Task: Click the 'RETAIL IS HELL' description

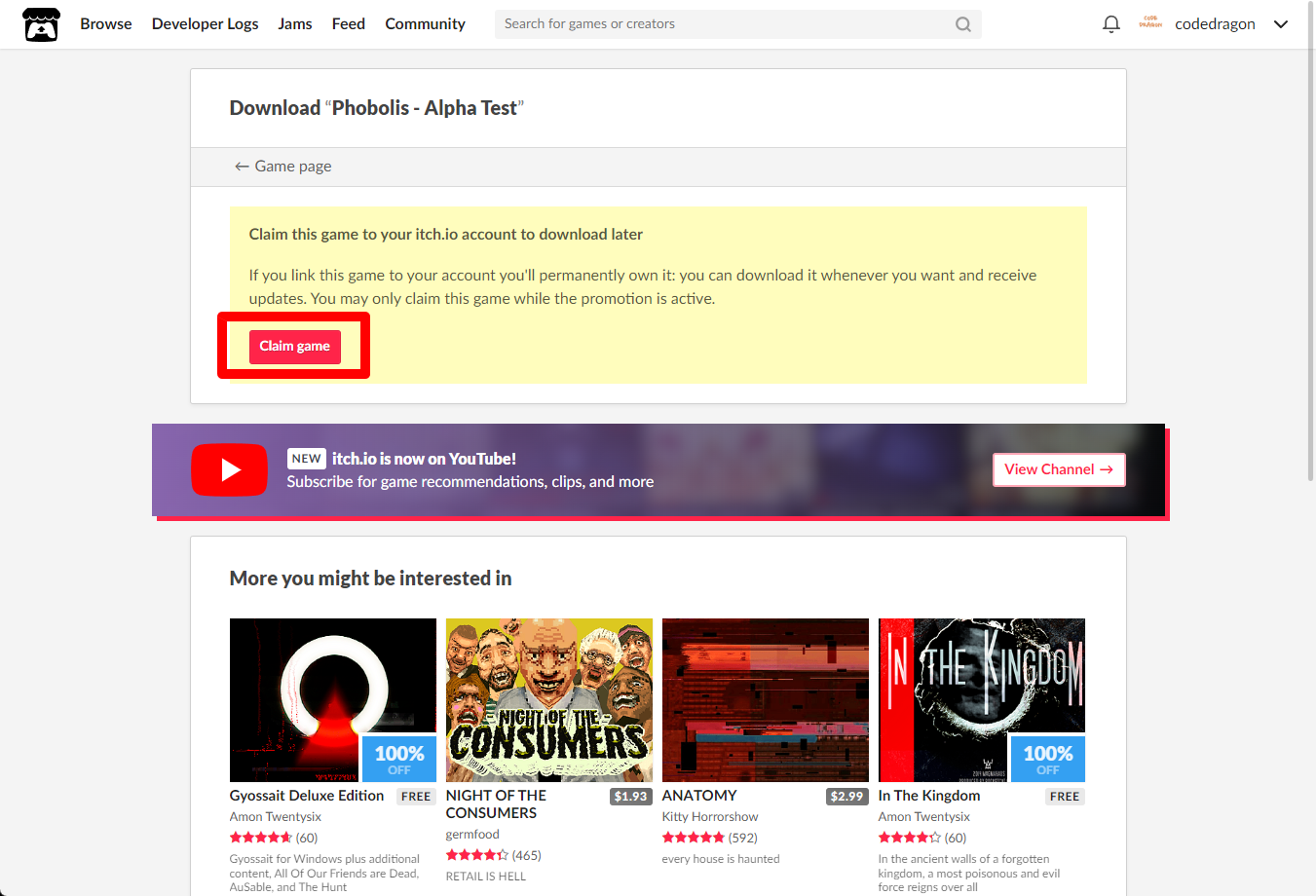Action: pyautogui.click(x=486, y=877)
